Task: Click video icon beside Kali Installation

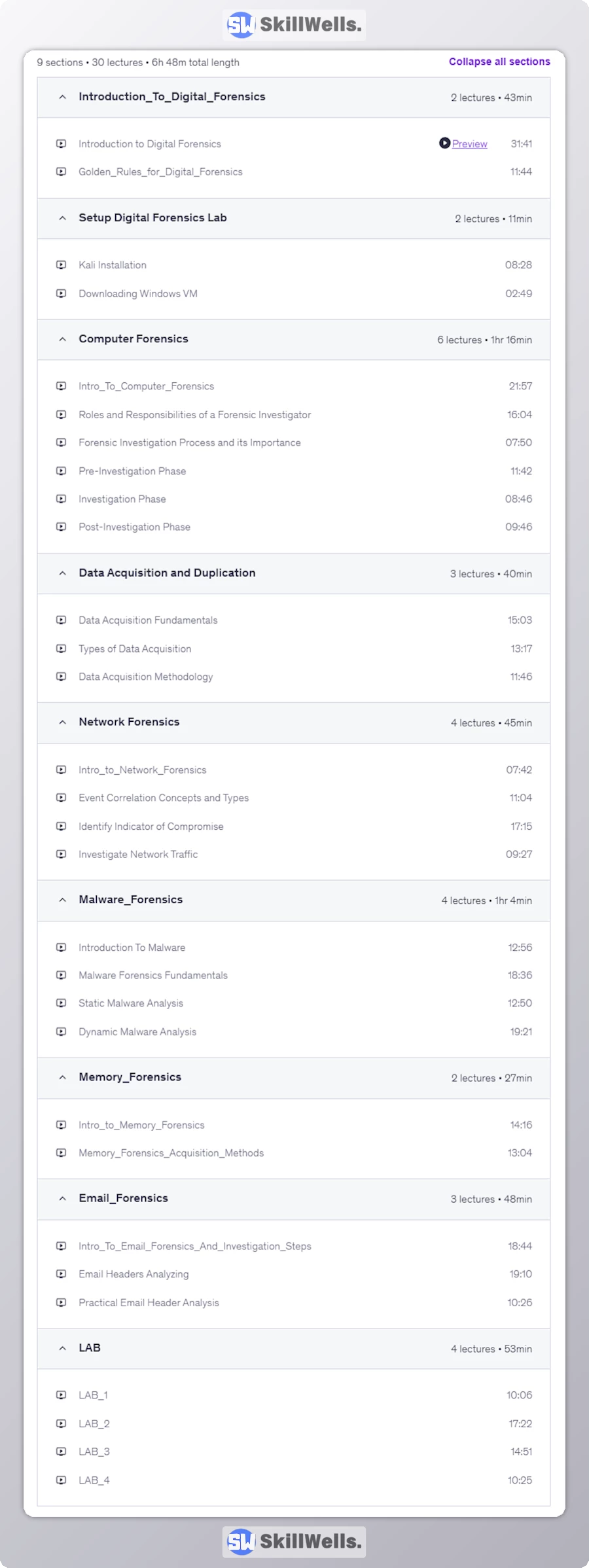Action: tap(62, 265)
